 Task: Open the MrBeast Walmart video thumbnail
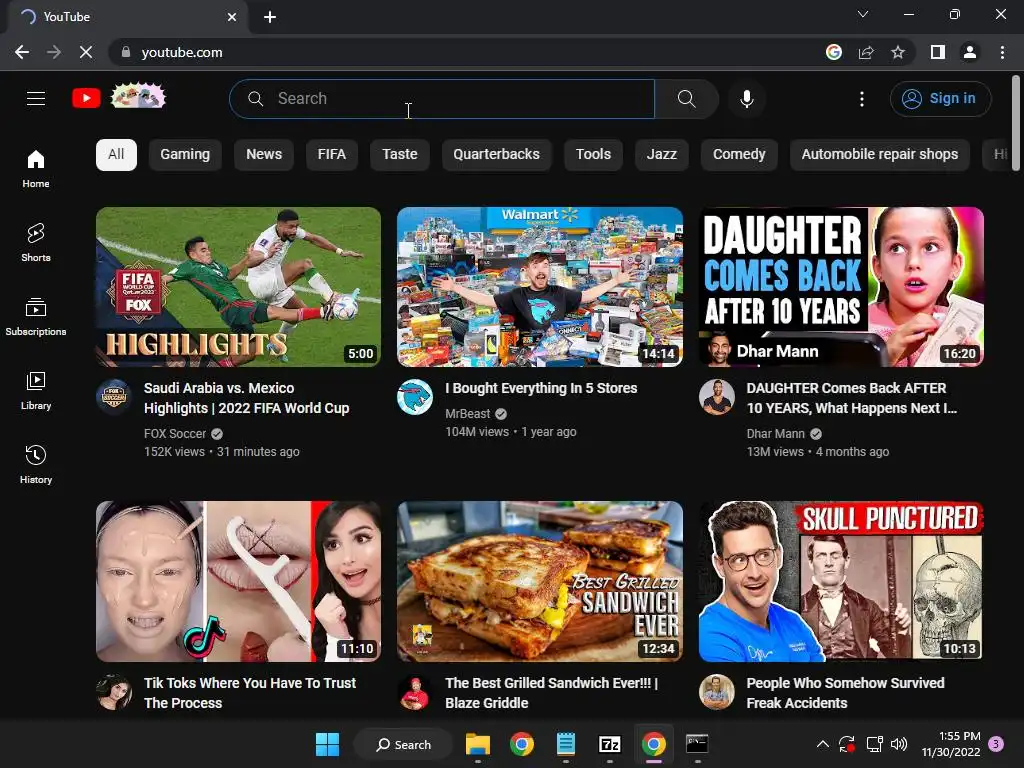540,287
